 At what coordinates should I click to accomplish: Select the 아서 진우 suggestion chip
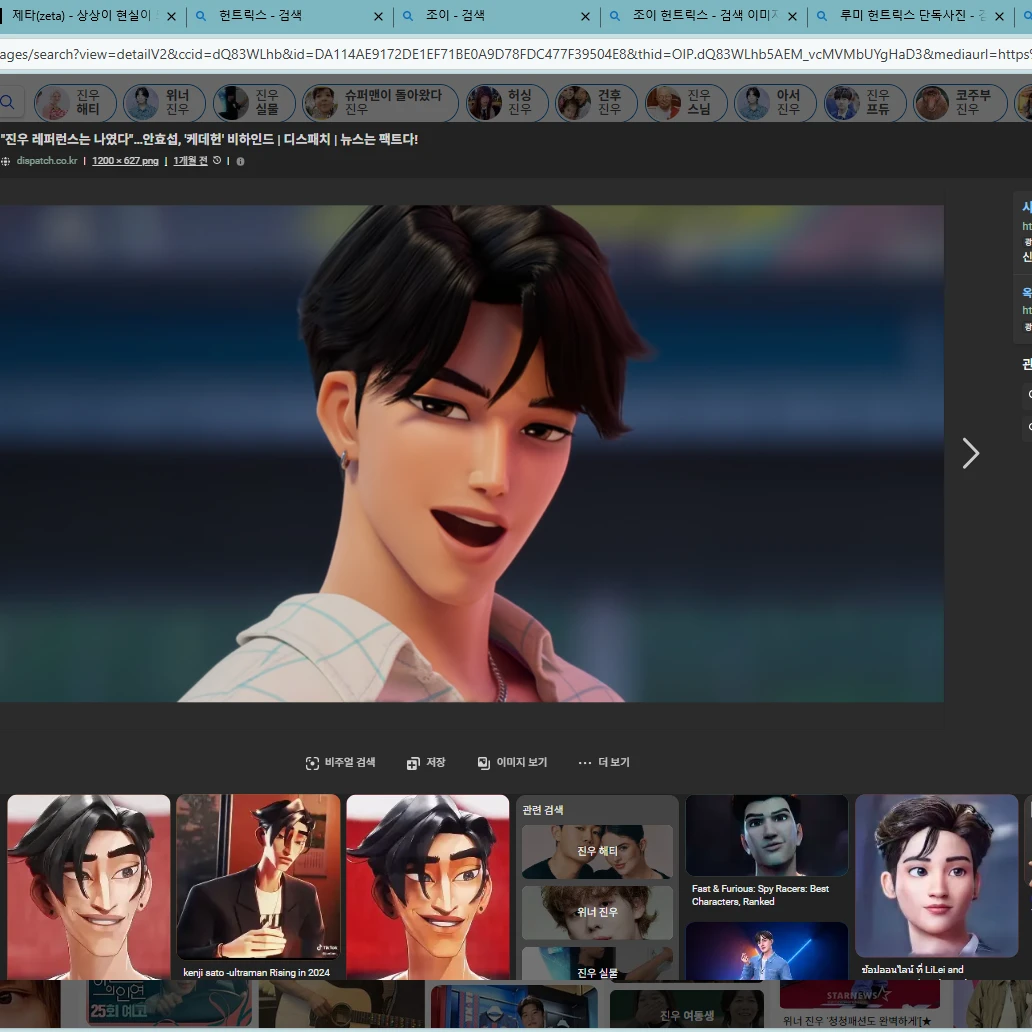(x=775, y=103)
